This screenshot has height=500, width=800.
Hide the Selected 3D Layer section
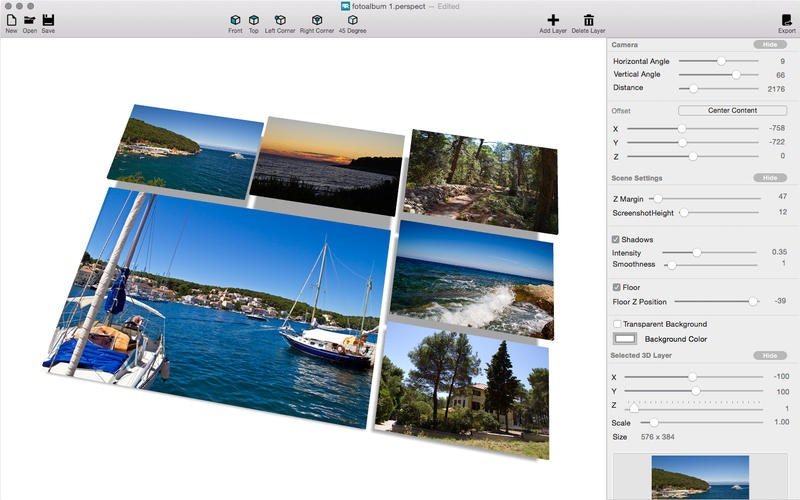[x=769, y=355]
